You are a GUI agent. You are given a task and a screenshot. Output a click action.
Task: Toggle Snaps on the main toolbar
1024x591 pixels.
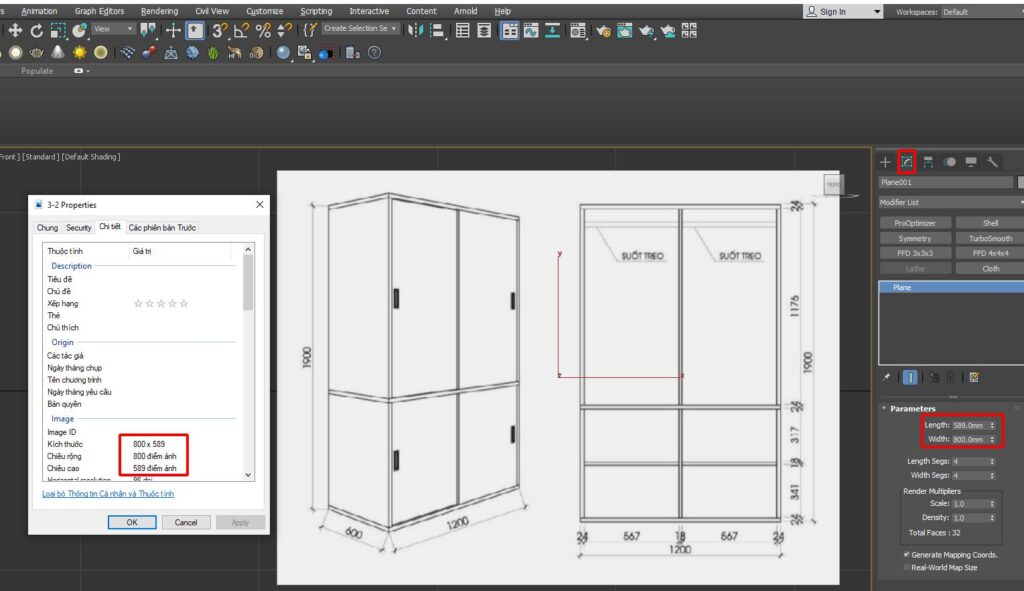[221, 31]
